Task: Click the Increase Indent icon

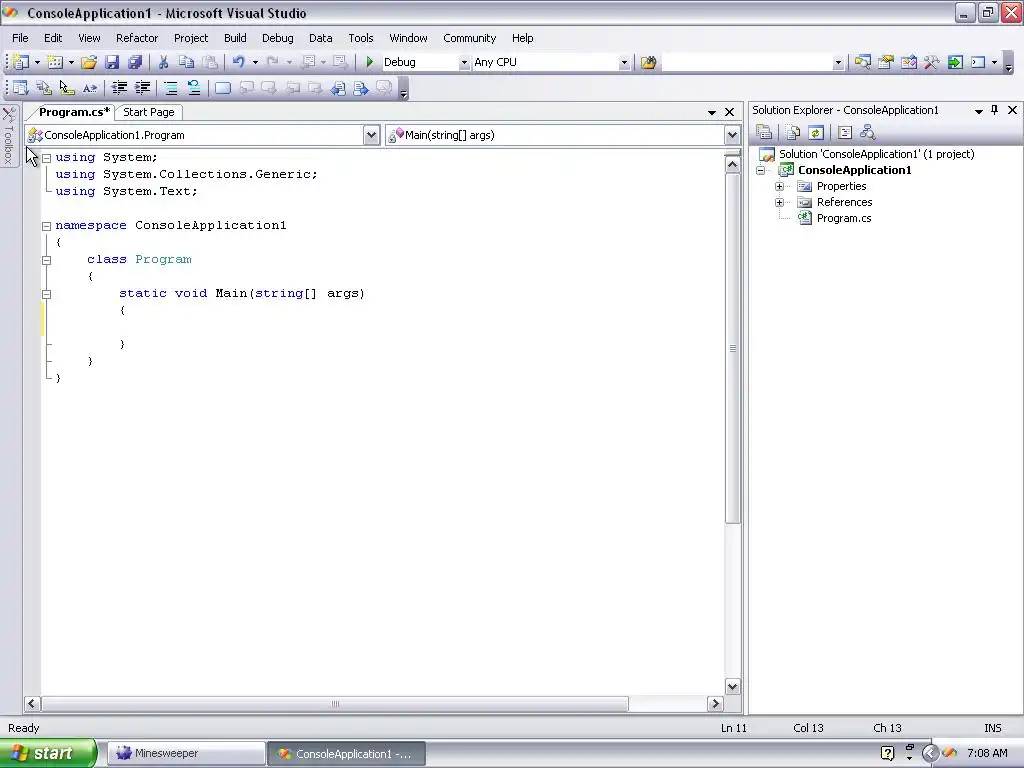Action: click(142, 88)
